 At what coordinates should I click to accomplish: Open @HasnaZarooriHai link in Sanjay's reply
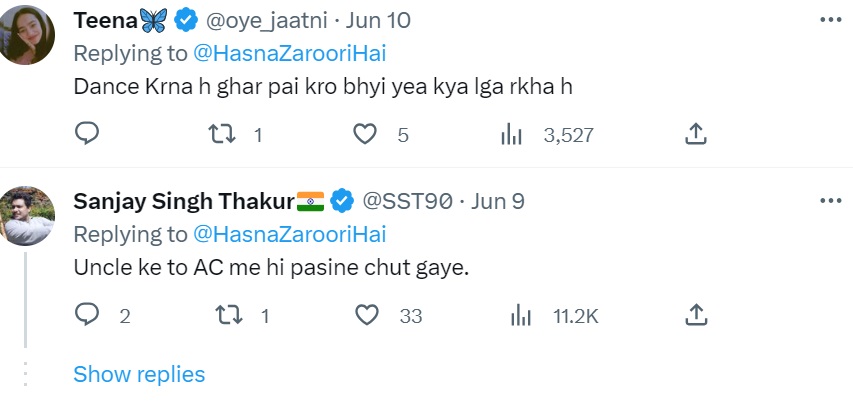click(x=289, y=234)
